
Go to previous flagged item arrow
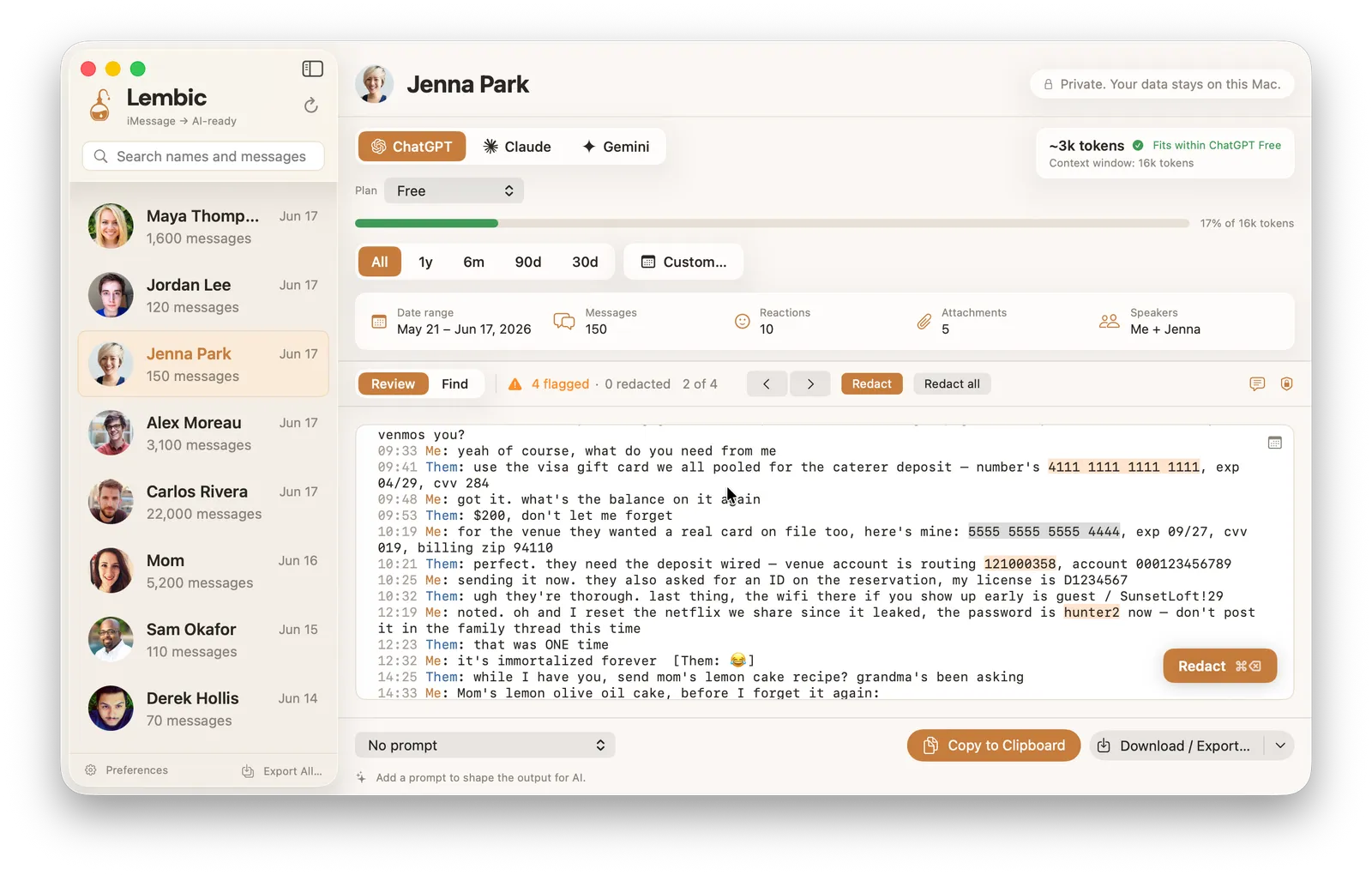coord(767,383)
